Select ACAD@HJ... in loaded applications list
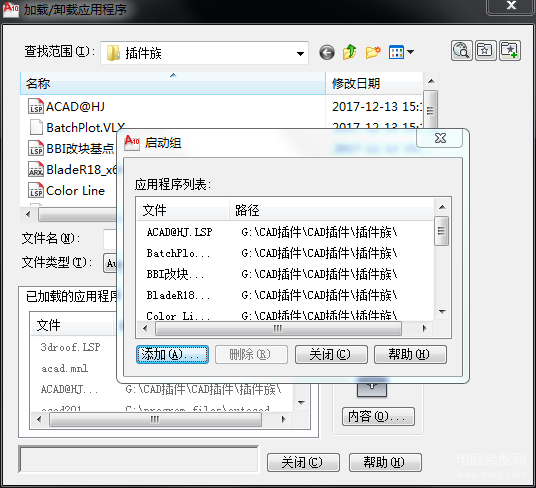Viewport: 536px width, 488px height. pos(162,389)
